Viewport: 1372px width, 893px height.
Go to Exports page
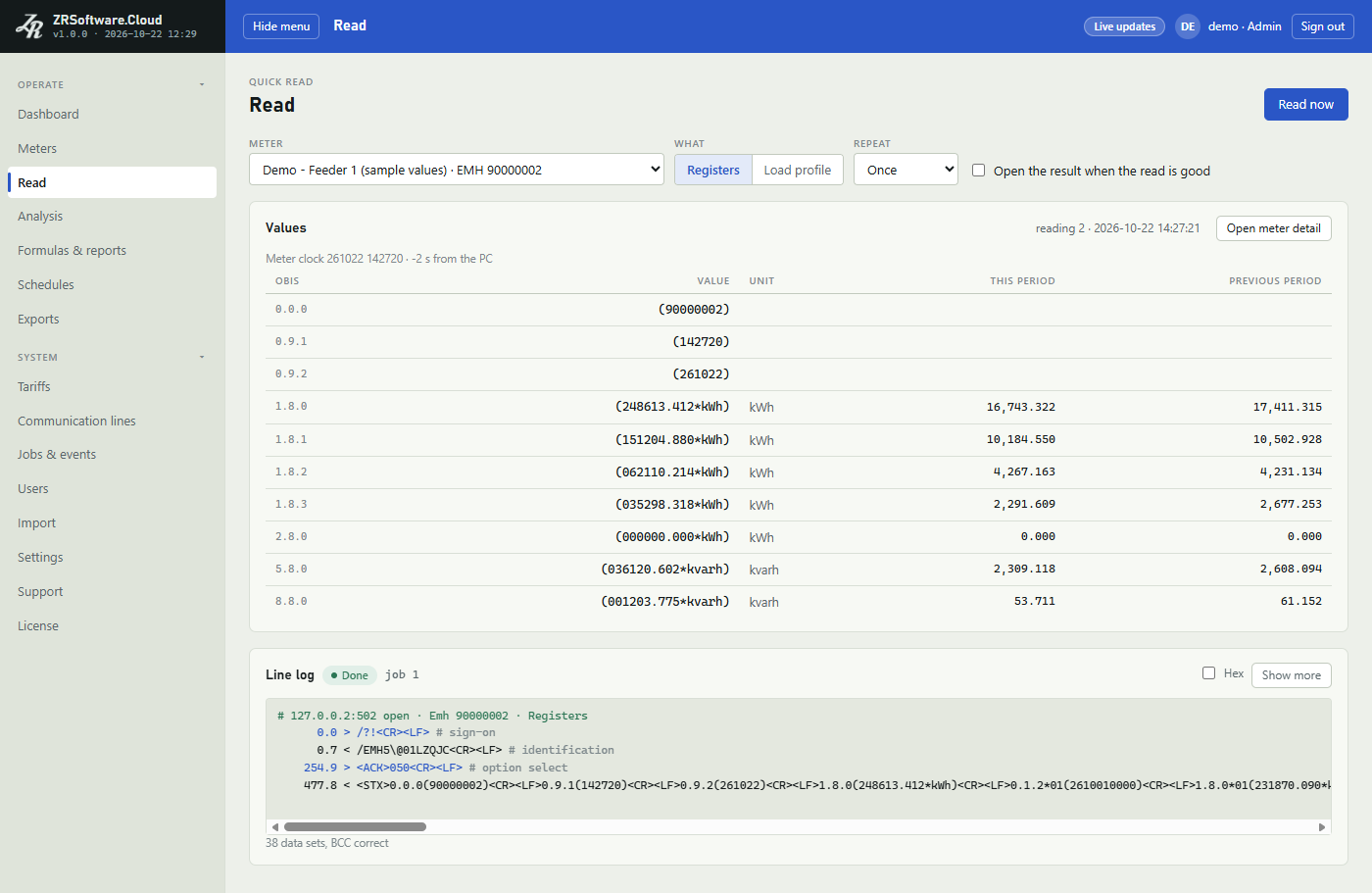[112, 320]
